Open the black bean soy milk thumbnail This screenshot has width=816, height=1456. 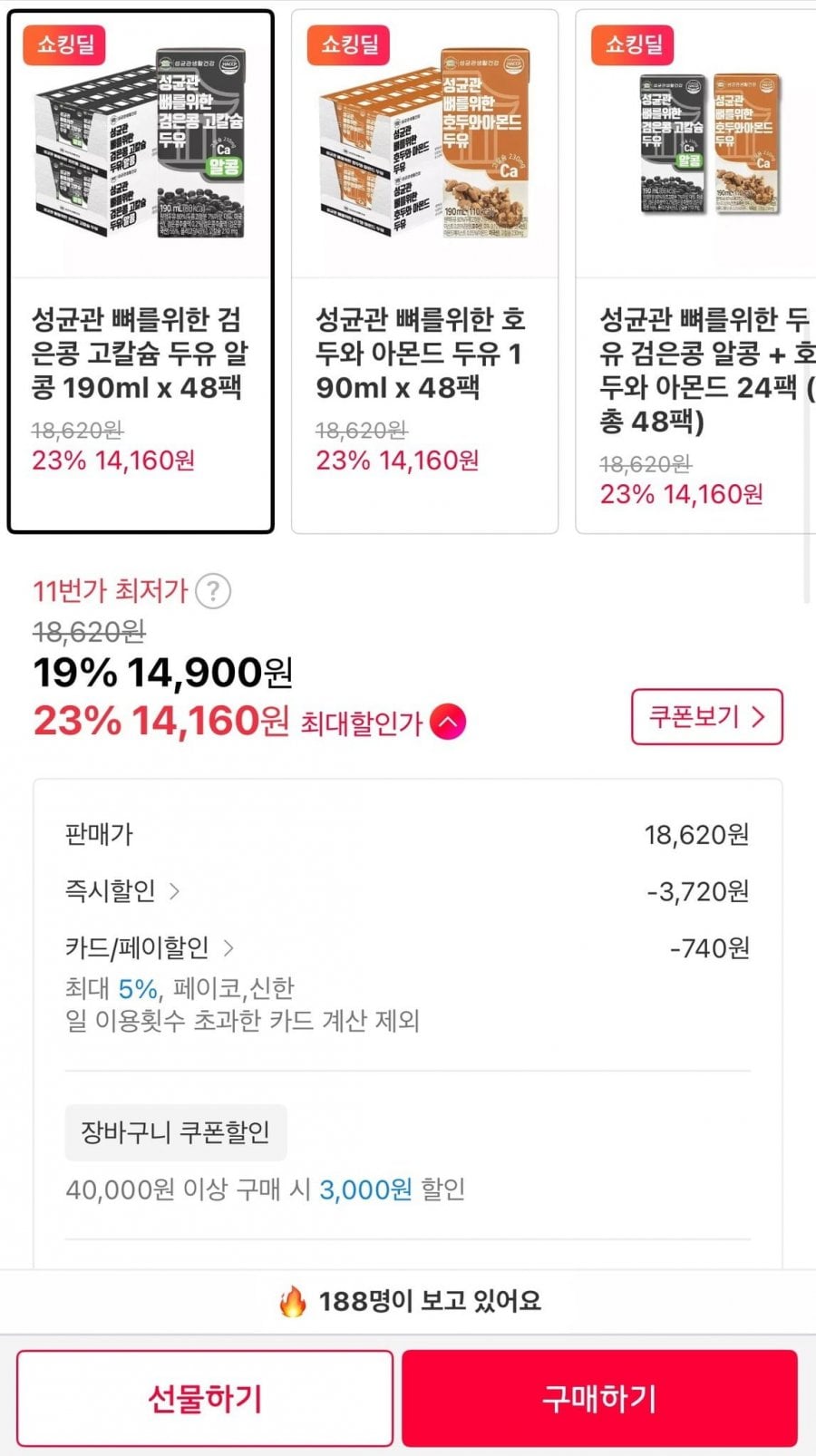141,145
